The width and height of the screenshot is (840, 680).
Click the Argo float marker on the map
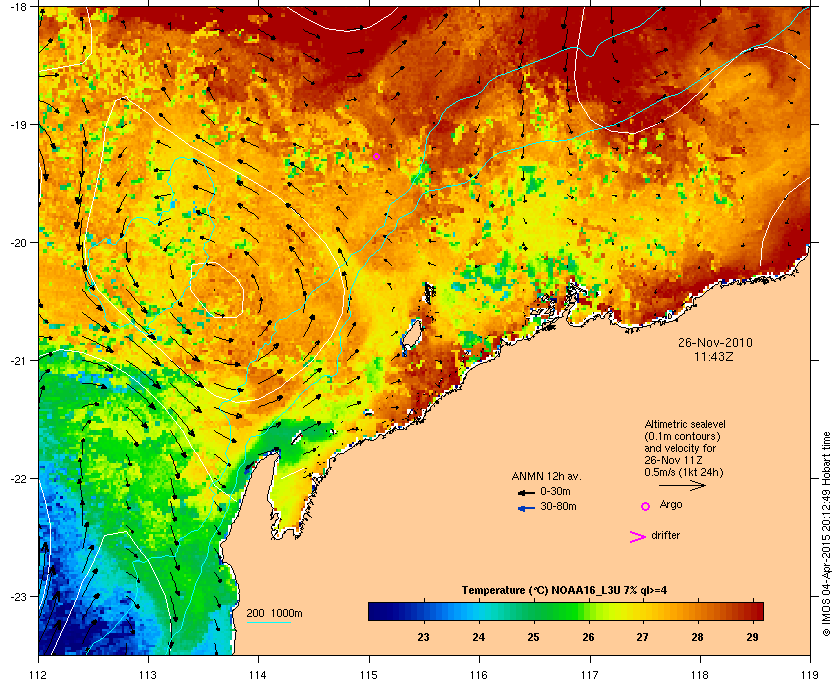[x=377, y=156]
